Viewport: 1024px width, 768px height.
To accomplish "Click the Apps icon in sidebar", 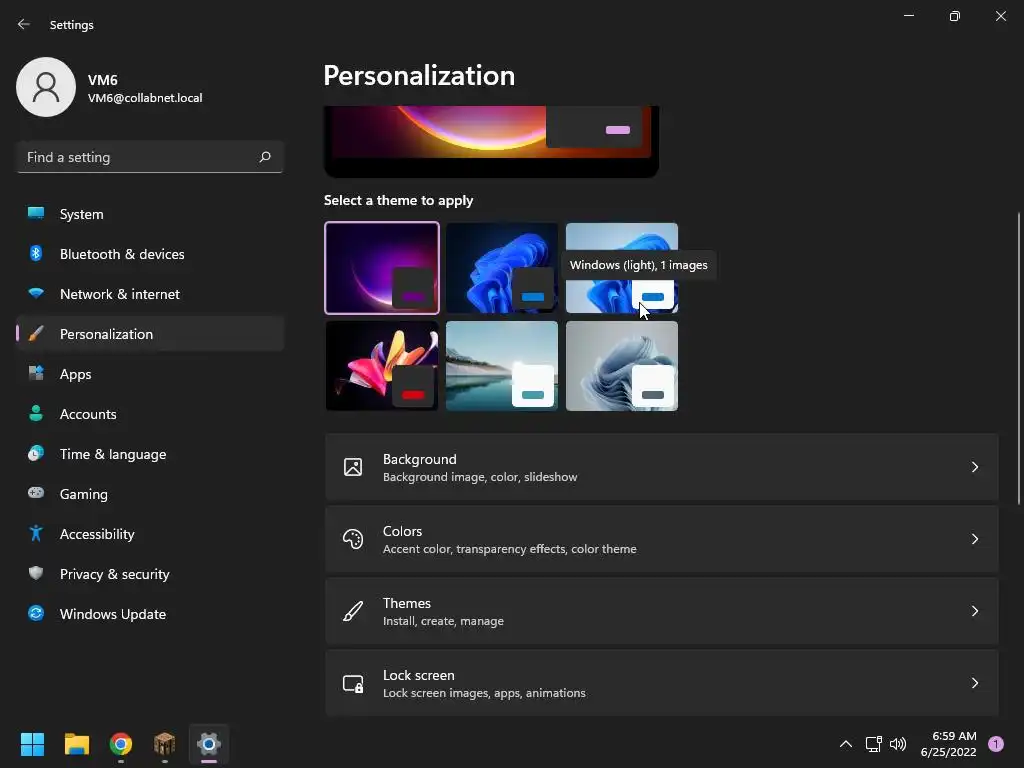I will [x=36, y=374].
